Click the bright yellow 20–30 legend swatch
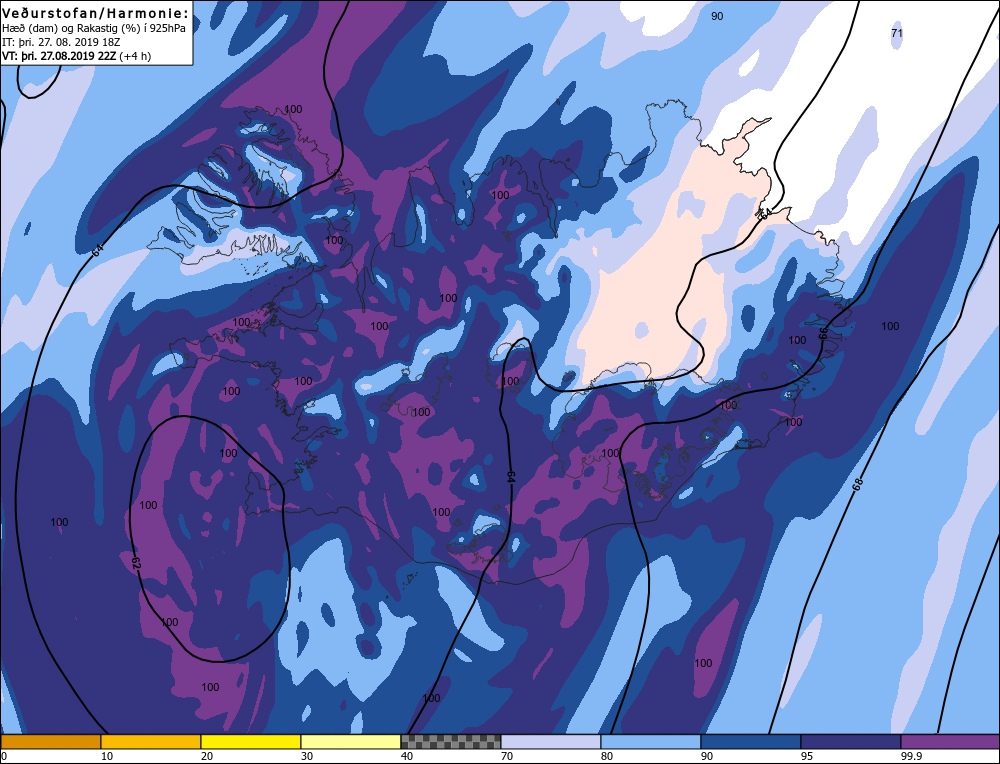1000x764 pixels. 251,741
